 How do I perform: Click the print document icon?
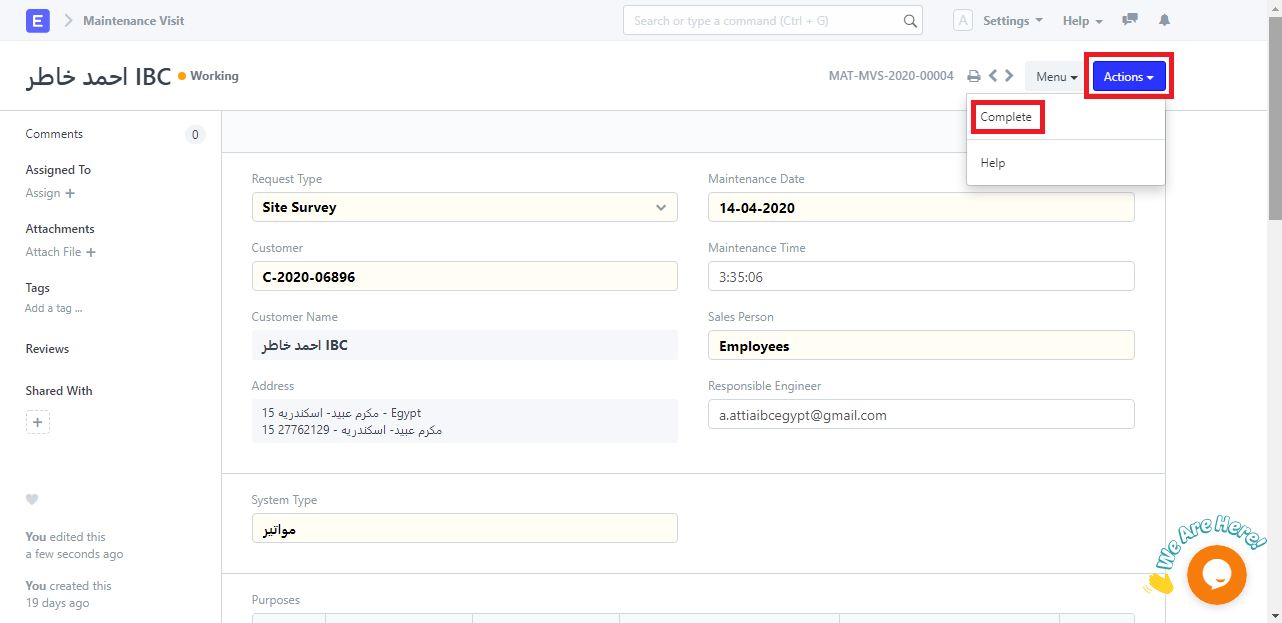[x=974, y=76]
